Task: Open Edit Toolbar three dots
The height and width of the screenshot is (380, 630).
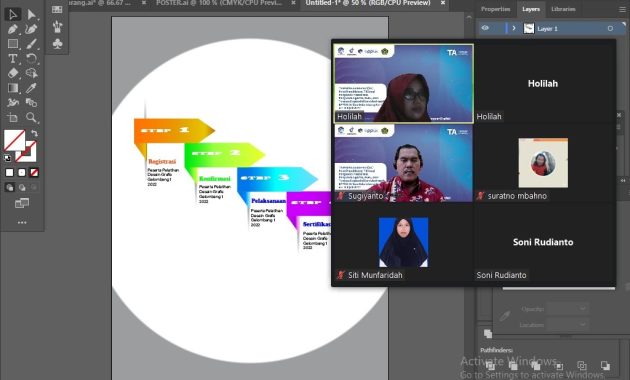Action: [22, 222]
